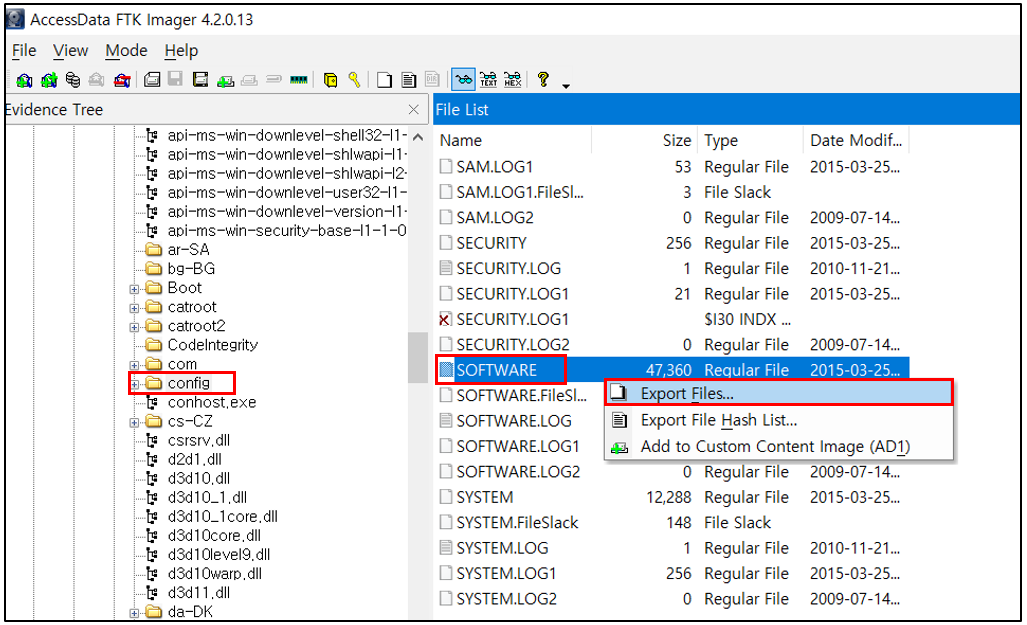This screenshot has height=625, width=1027.
Task: Select the SYSTEM file row
Action: tap(672, 497)
